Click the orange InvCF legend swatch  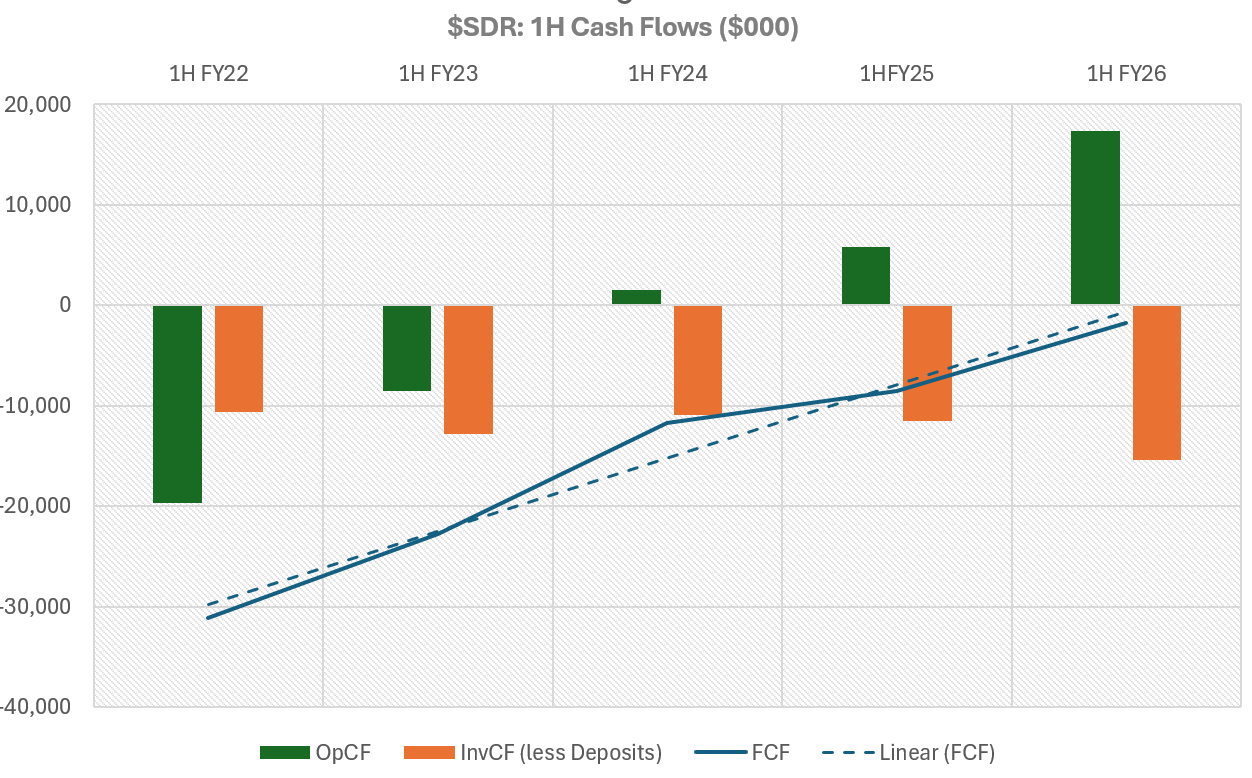[x=427, y=753]
